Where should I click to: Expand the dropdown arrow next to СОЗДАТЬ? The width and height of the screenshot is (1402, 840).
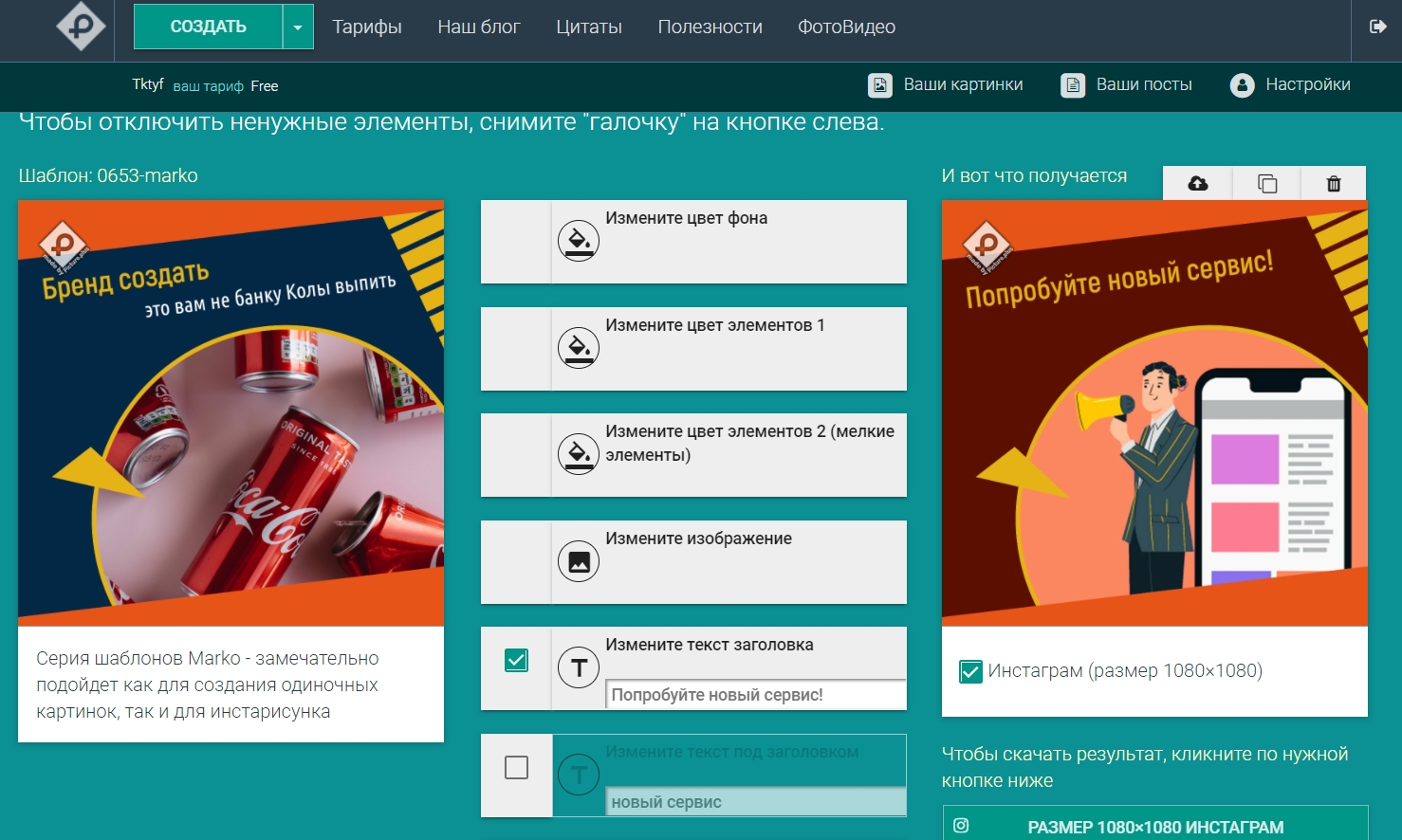(x=297, y=27)
